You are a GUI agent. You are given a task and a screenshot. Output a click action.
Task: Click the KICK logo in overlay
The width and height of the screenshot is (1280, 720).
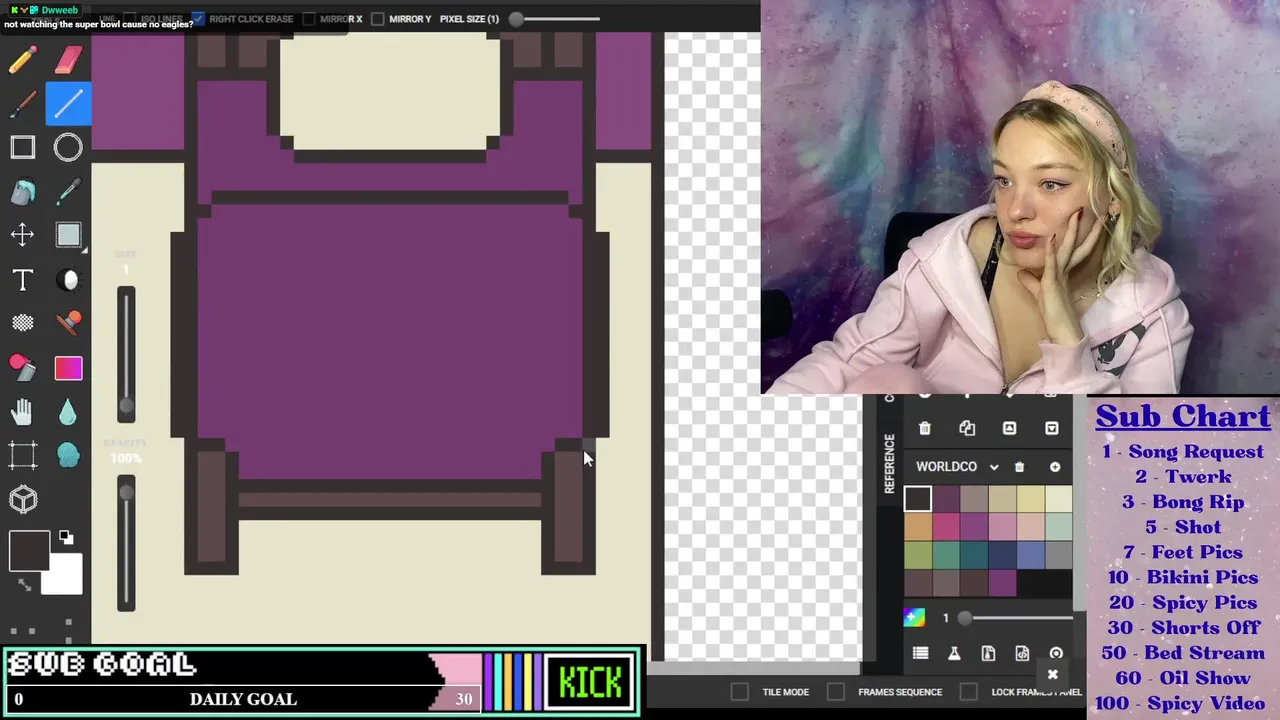coord(591,683)
